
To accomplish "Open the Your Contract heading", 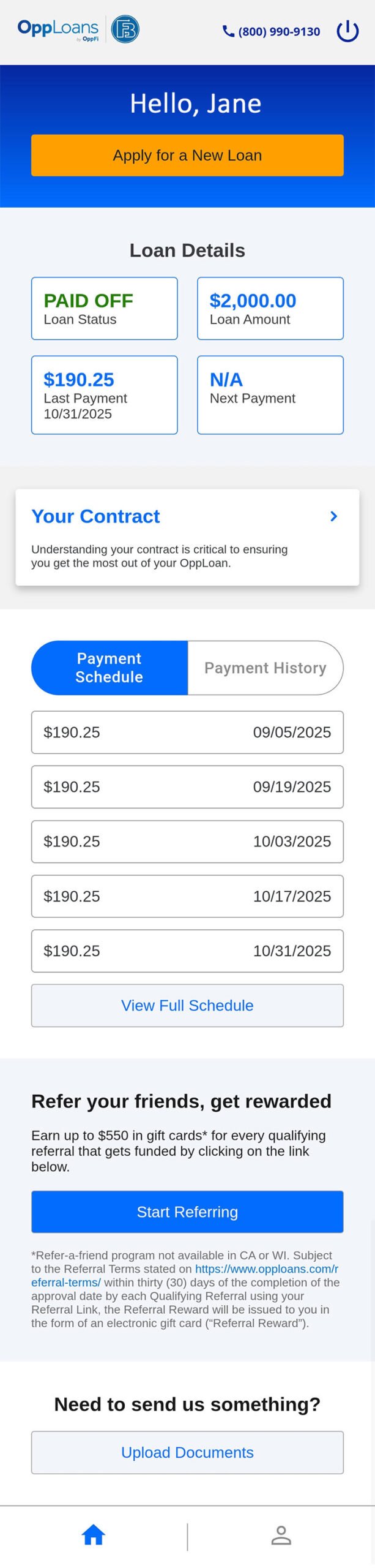I will pyautogui.click(x=95, y=516).
